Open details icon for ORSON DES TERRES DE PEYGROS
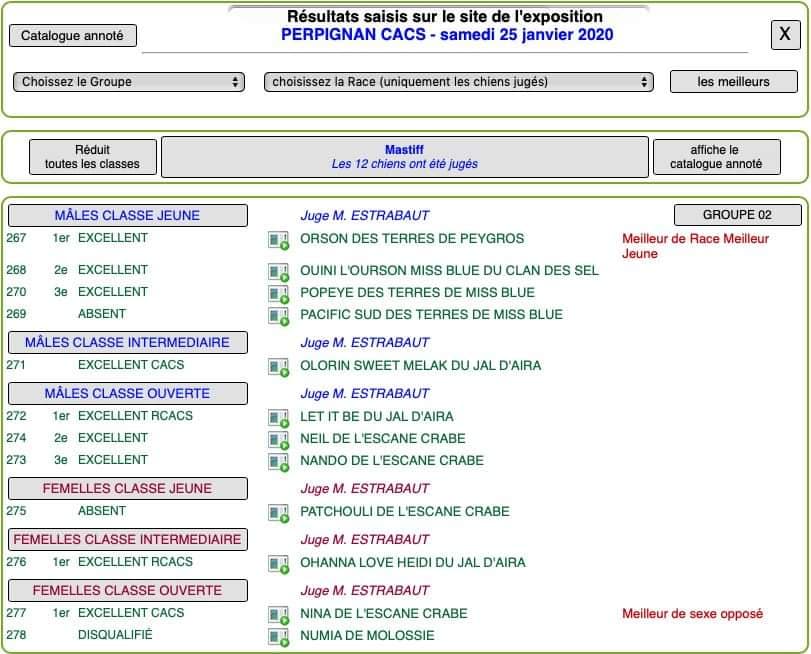This screenshot has width=811, height=654. pos(278,240)
